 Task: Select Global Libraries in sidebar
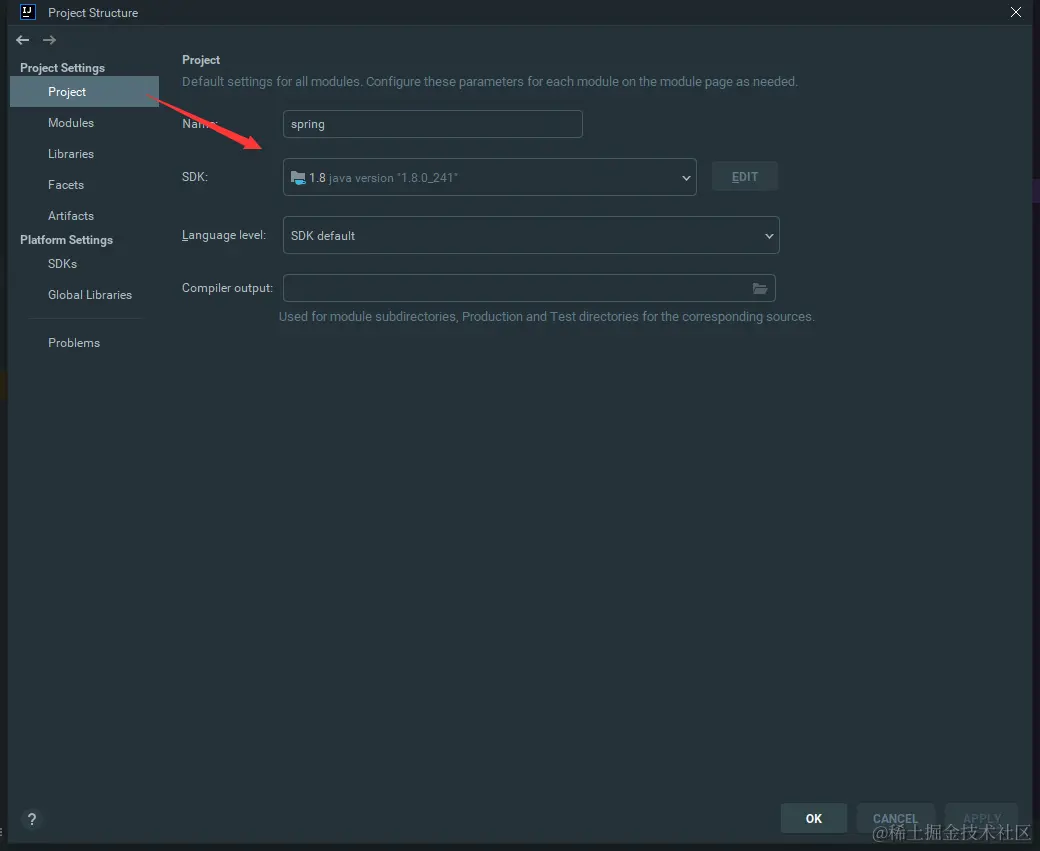90,295
